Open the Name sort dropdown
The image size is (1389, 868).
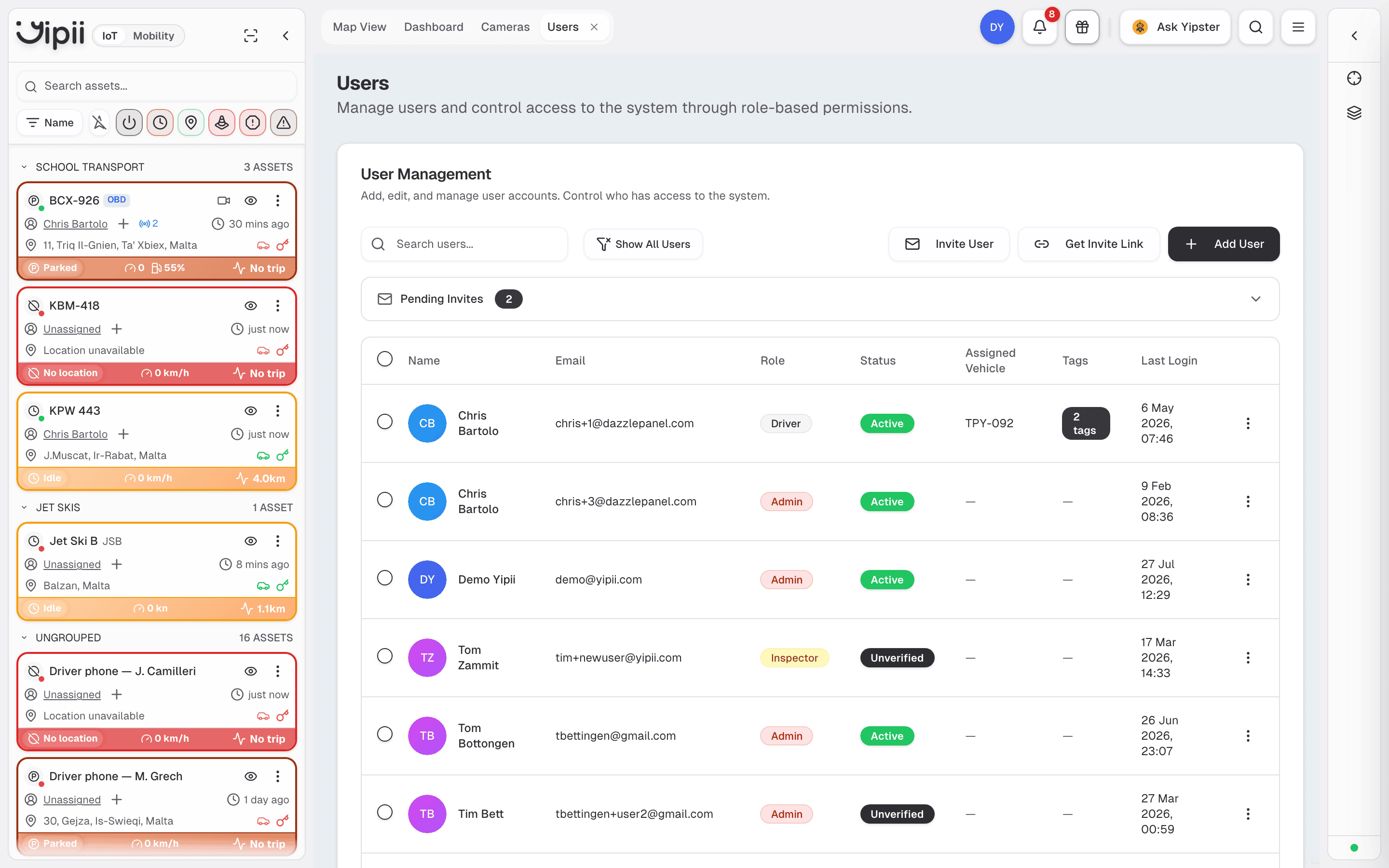pos(50,122)
